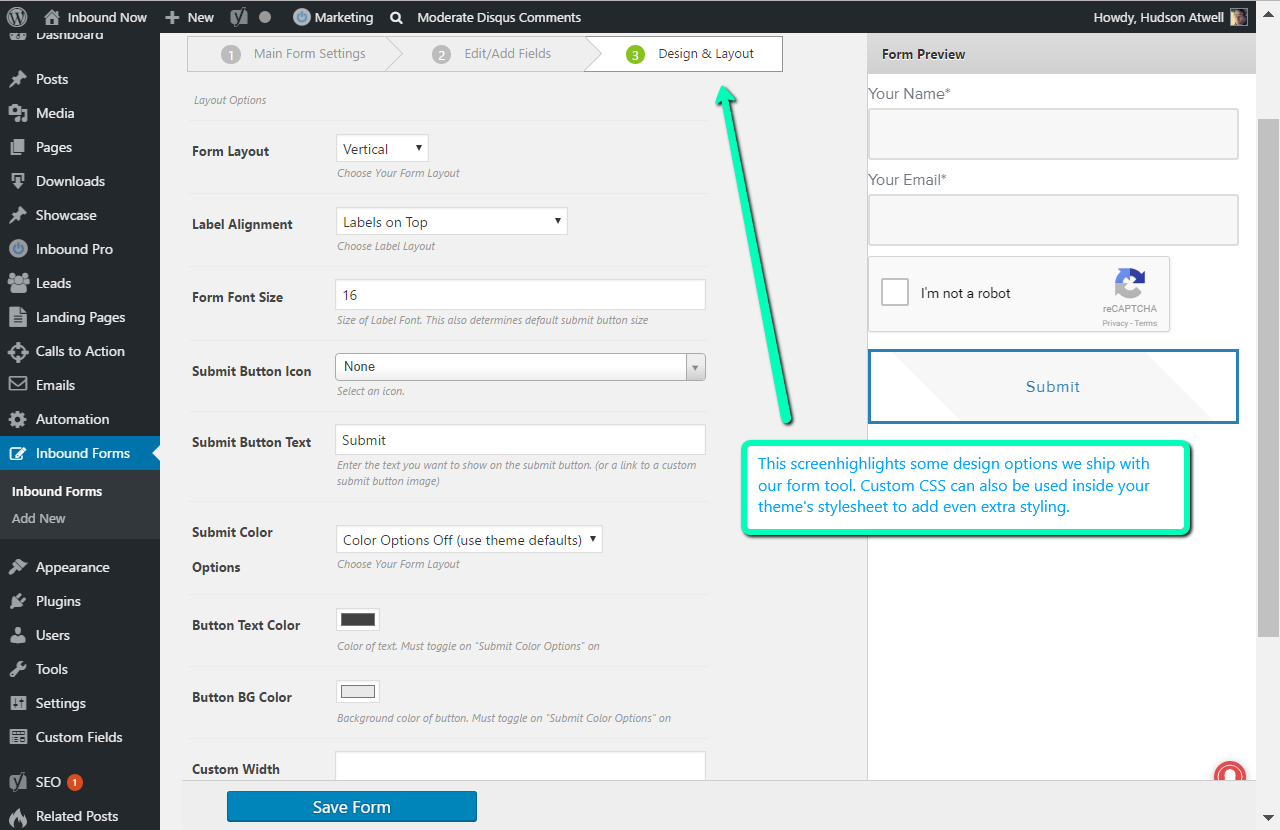This screenshot has width=1280, height=830.
Task: Go to Main Form Settings step tab
Action: coord(292,54)
